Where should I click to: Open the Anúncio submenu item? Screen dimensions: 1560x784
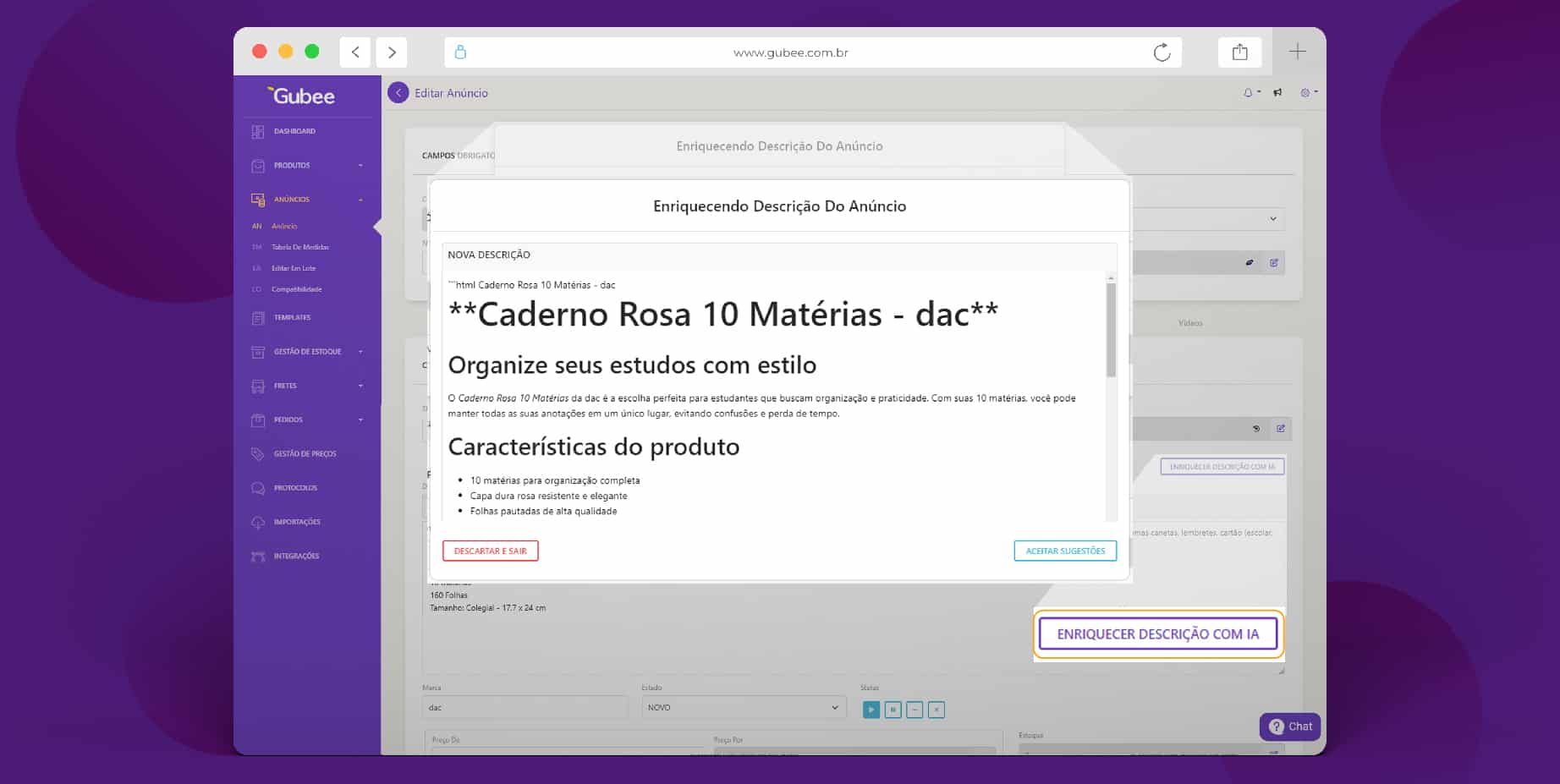[284, 227]
